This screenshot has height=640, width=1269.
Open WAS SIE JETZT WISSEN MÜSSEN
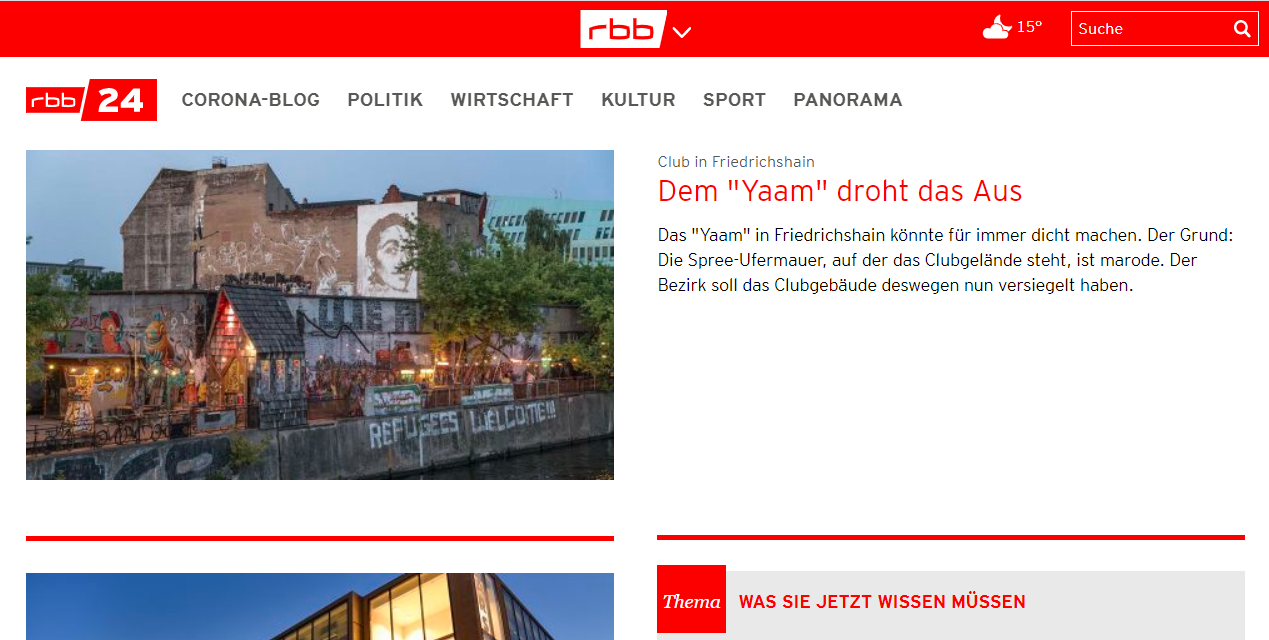point(882,602)
